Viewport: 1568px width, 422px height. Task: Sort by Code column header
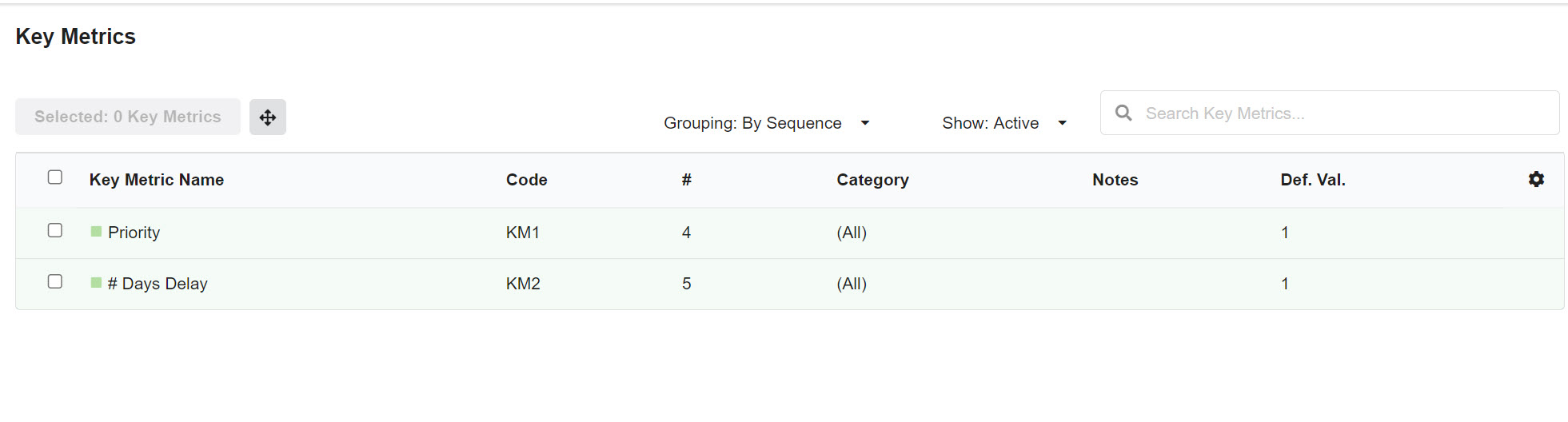pos(526,180)
